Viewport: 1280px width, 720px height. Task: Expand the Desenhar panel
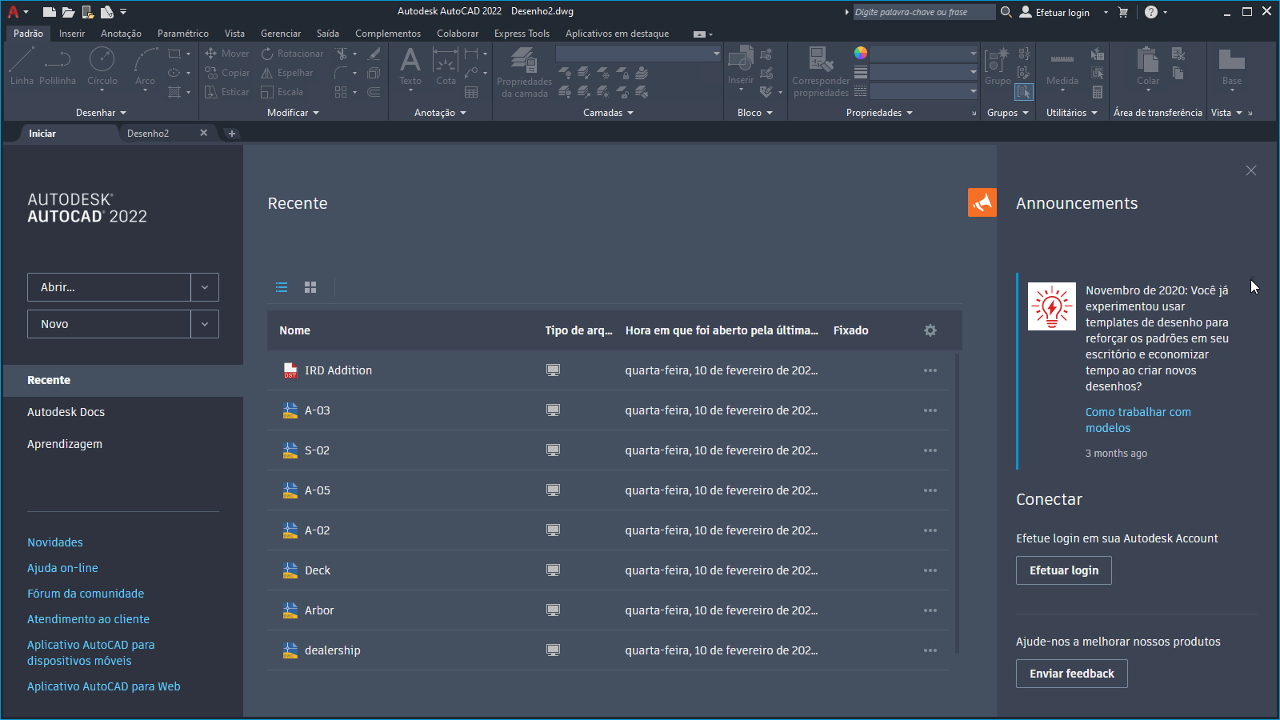pos(101,113)
